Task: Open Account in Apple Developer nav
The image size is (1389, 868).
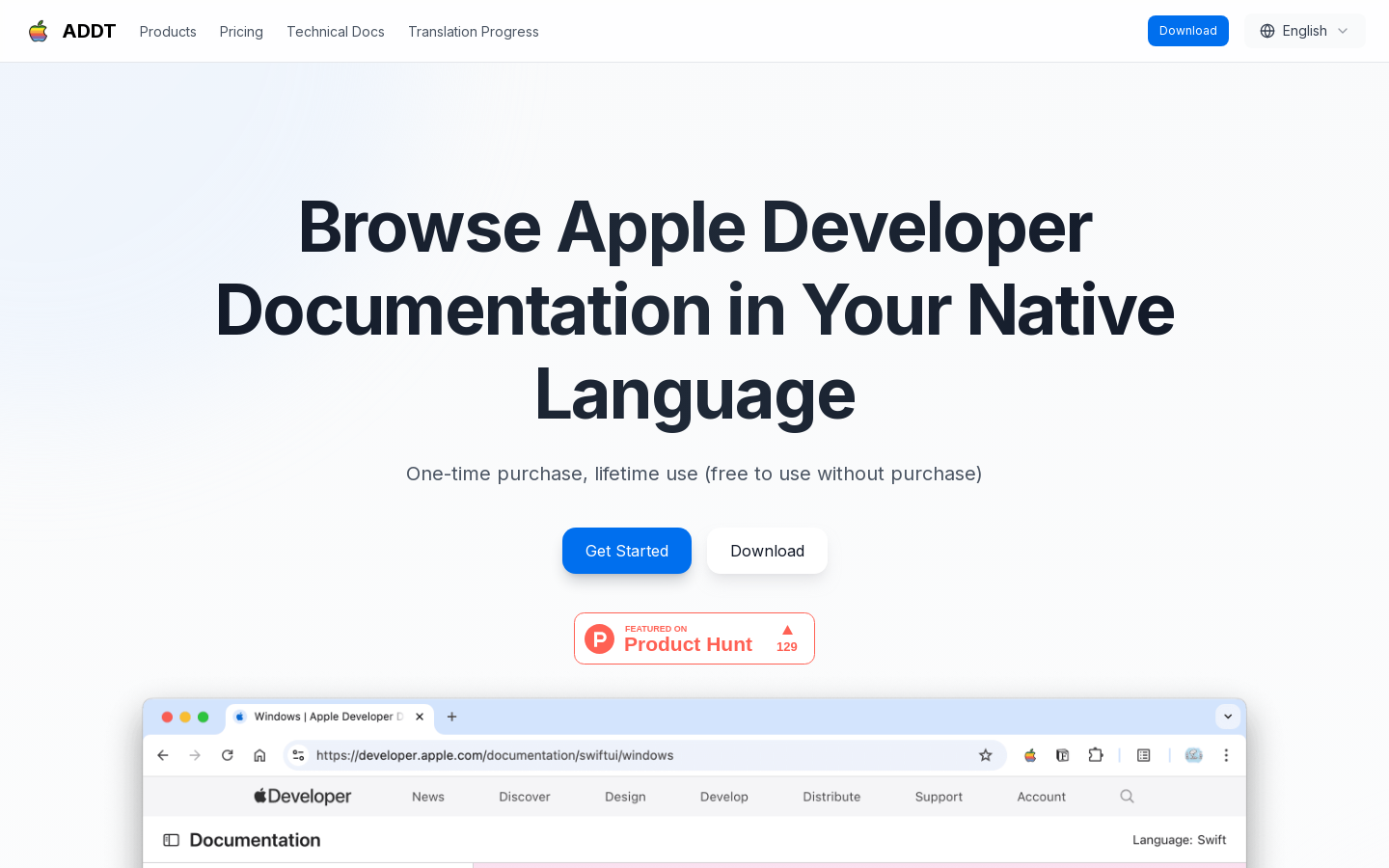Action: click(1042, 797)
